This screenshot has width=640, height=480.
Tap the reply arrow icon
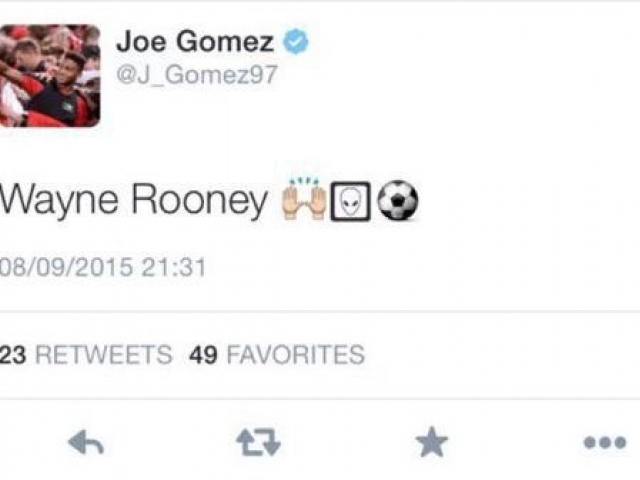(86, 442)
